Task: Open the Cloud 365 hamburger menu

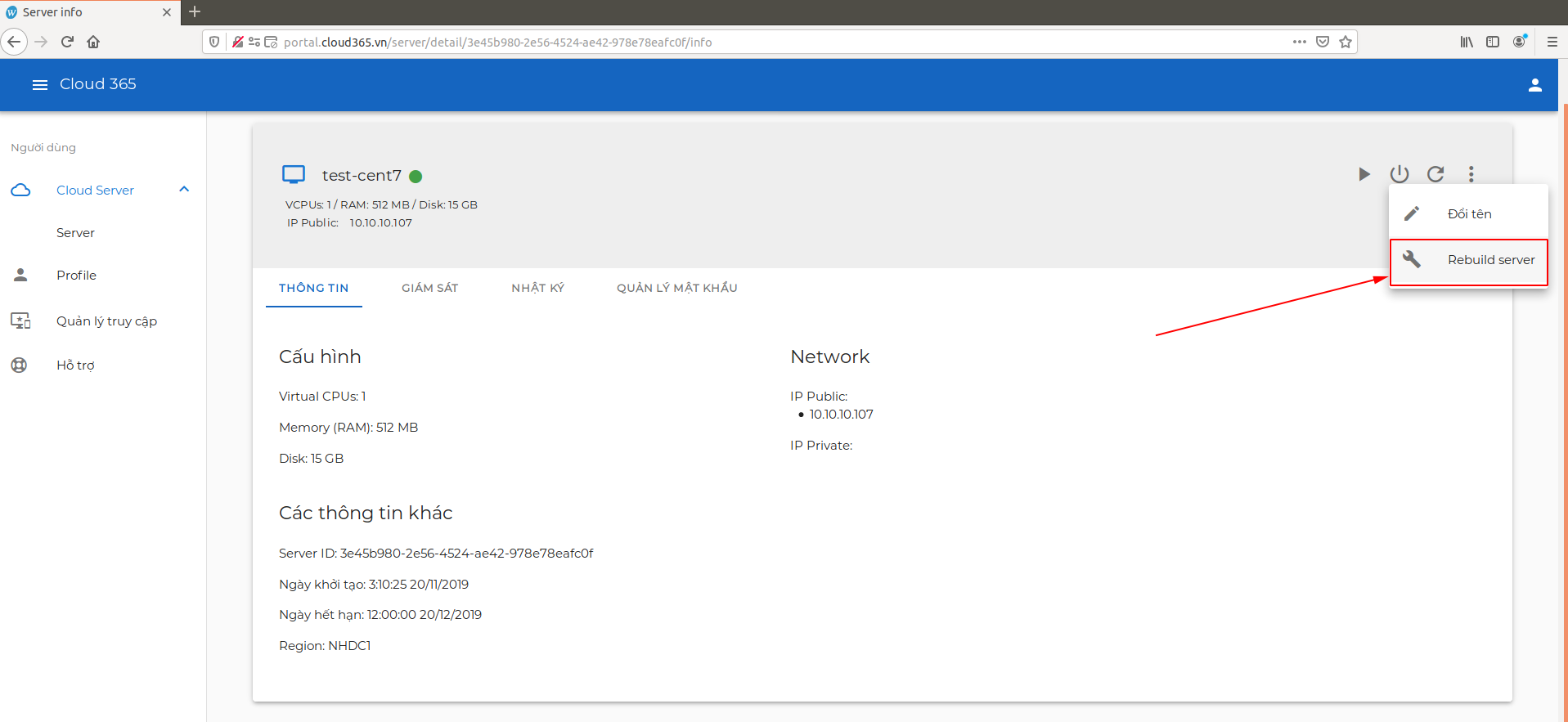Action: [39, 84]
